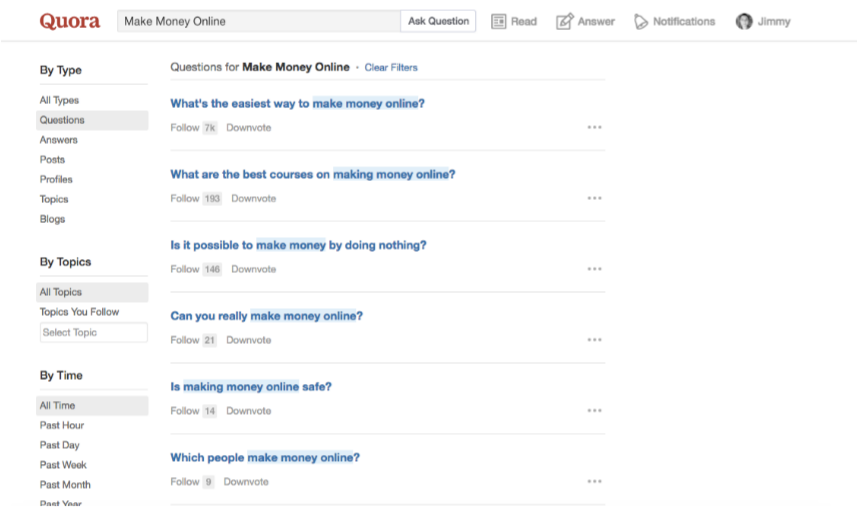Image resolution: width=857 pixels, height=512 pixels.
Task: Filter results by Profiles
Action: pos(56,179)
